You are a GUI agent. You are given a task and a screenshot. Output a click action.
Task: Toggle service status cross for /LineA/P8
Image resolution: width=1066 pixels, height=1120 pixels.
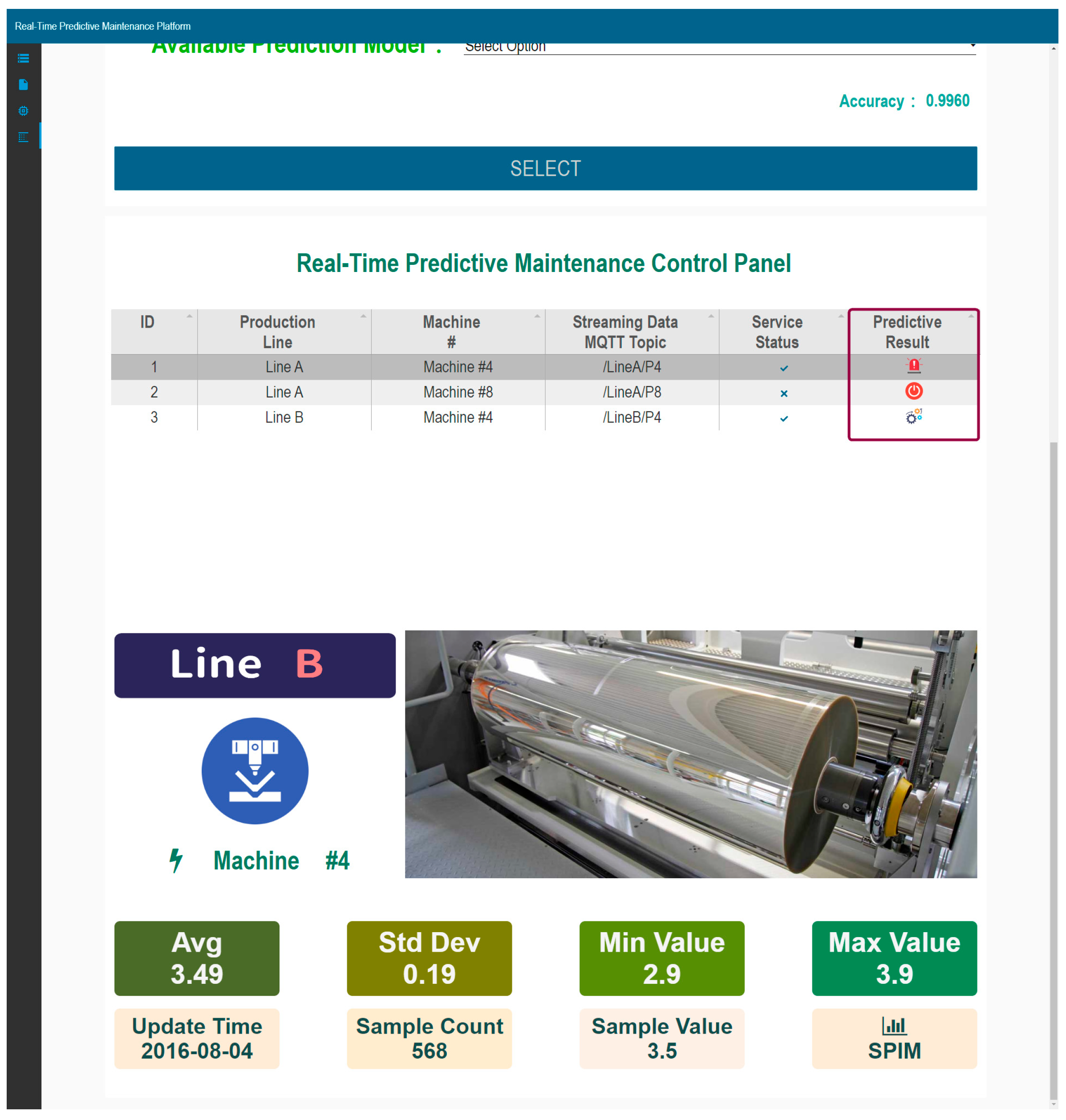pos(784,393)
